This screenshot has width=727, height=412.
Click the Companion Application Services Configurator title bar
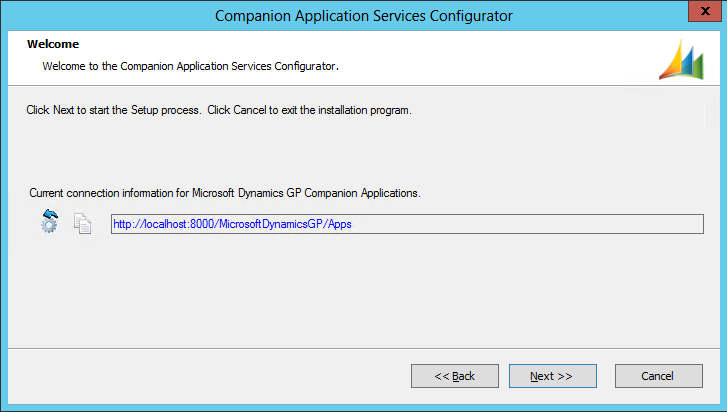(x=363, y=16)
